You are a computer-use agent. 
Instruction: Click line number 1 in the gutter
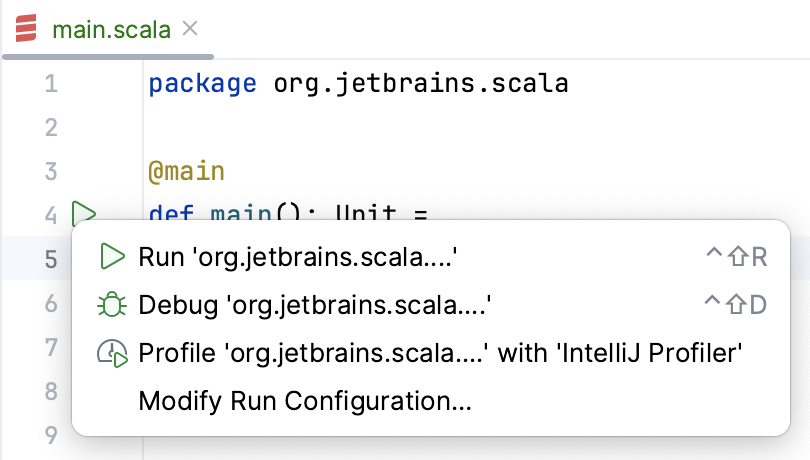(x=51, y=84)
